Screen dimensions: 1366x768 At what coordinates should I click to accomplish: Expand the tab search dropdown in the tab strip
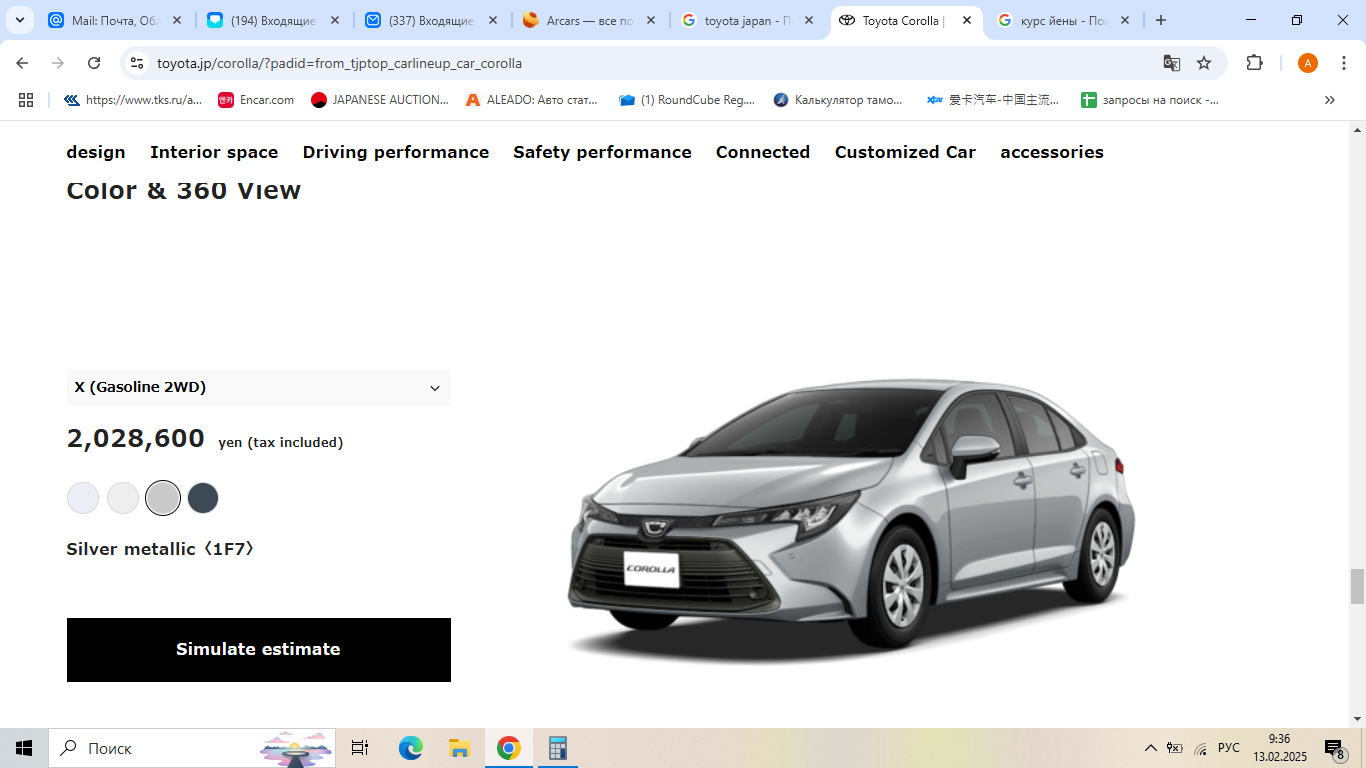[19, 20]
